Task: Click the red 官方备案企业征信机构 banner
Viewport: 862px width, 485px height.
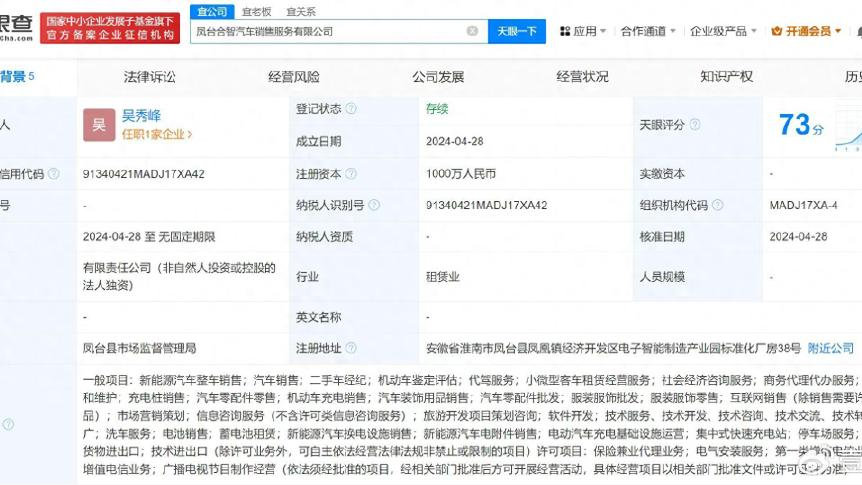Action: coord(110,29)
